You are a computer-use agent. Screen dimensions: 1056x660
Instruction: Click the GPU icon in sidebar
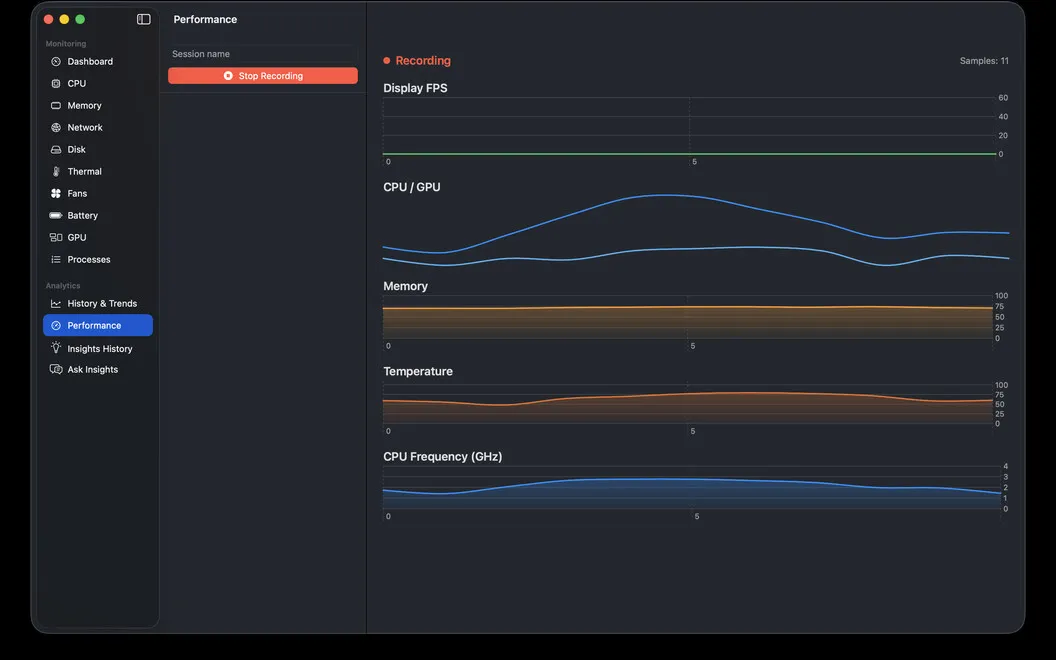pyautogui.click(x=56, y=238)
